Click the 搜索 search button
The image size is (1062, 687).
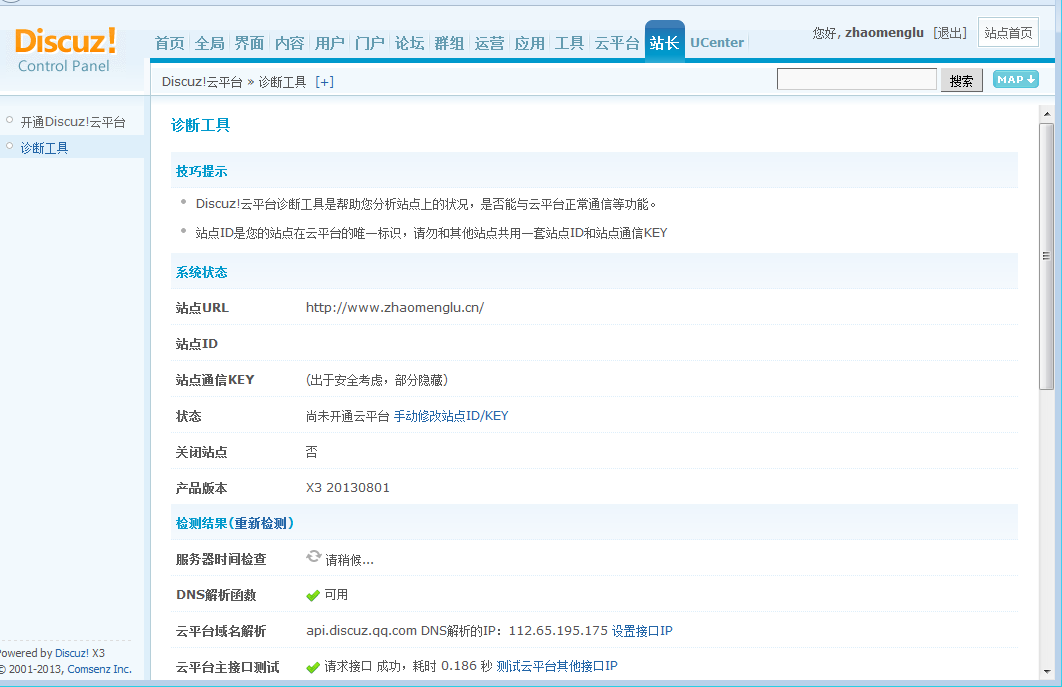point(961,81)
